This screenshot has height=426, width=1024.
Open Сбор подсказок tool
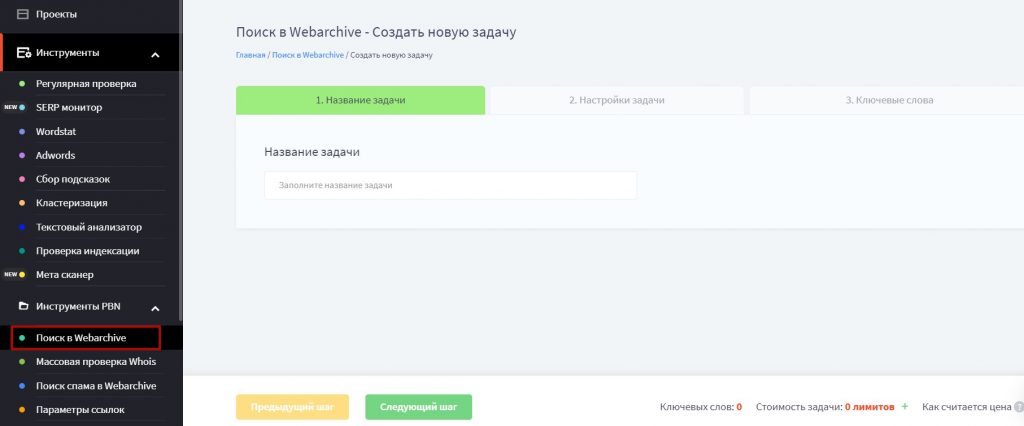(73, 179)
